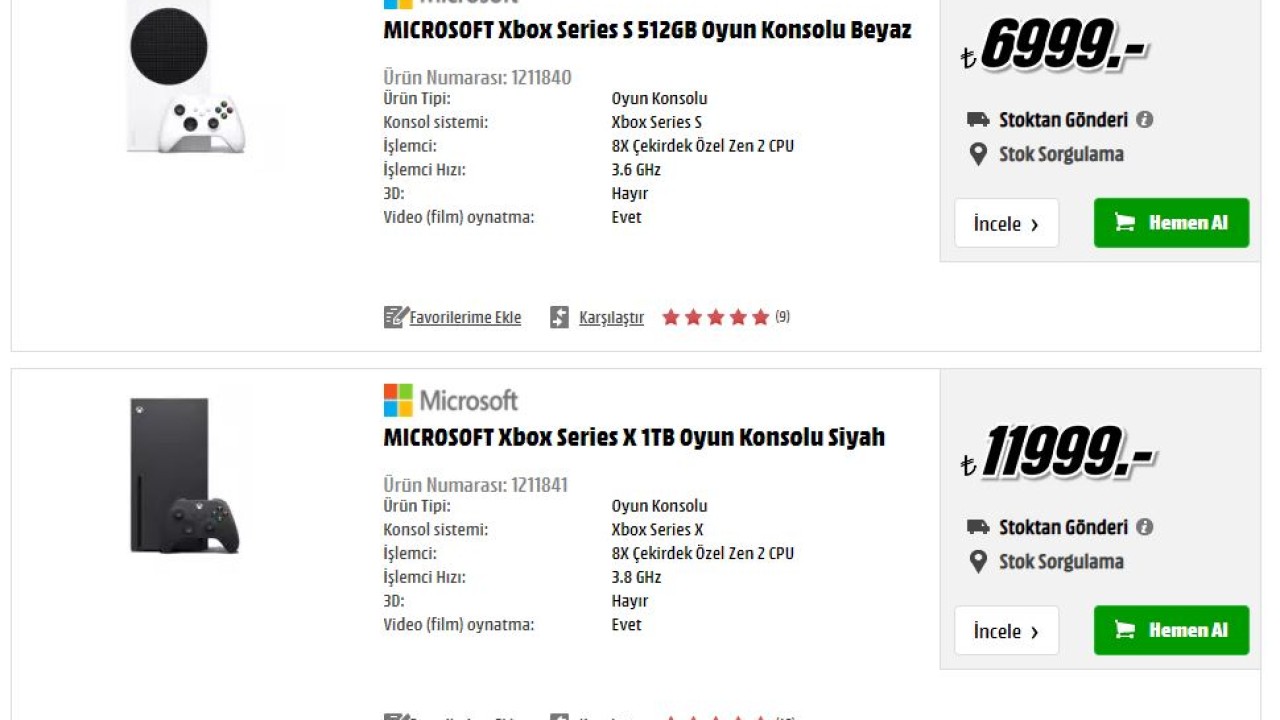Click the Microsoft logo above Xbox Series X
The image size is (1280, 720).
tap(451, 400)
